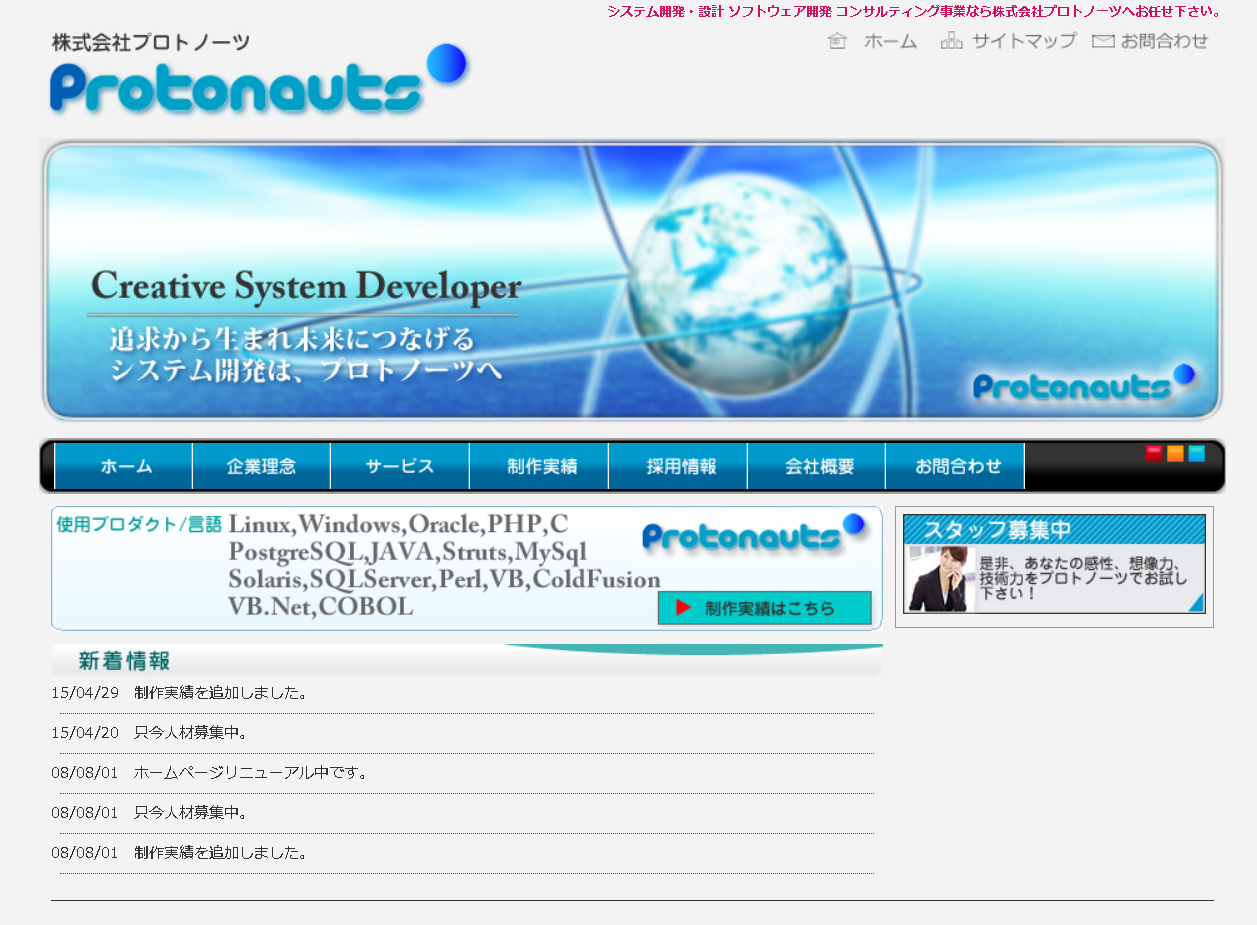The height and width of the screenshot is (925, 1257).
Task: Click the サイトマップ link in header
Action: (1024, 41)
